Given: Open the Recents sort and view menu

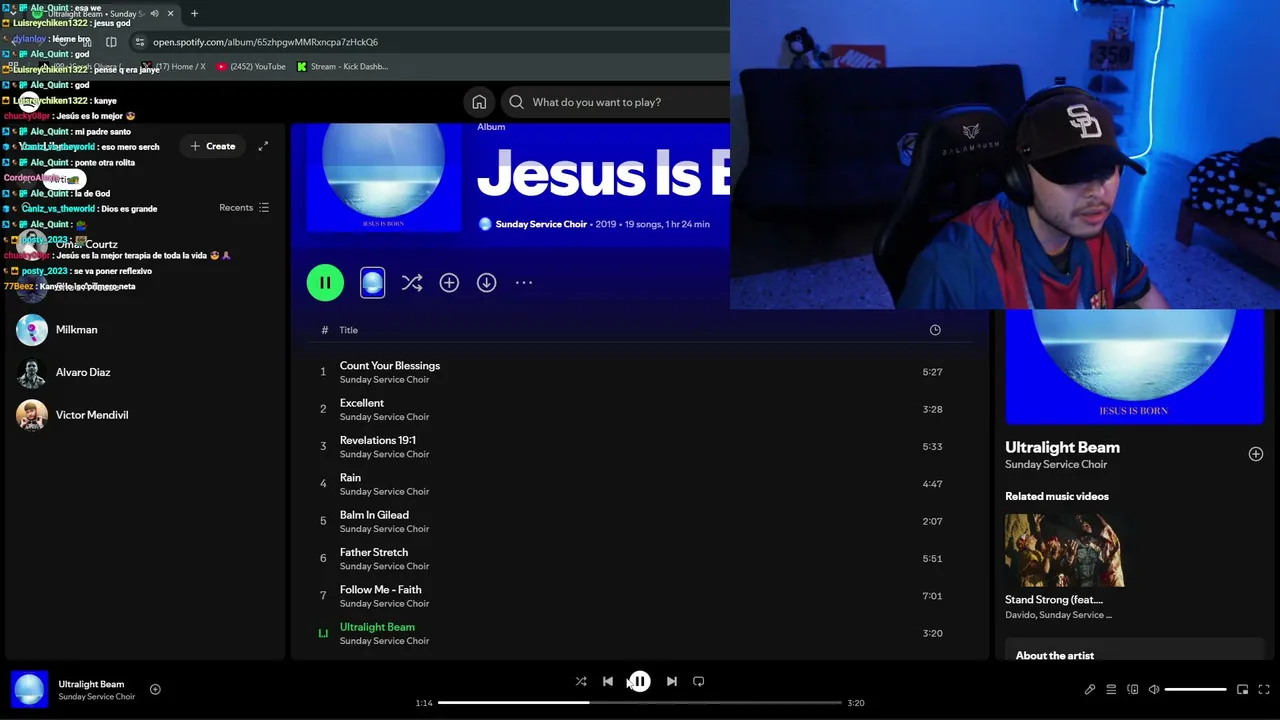Looking at the screenshot, I should [x=244, y=208].
